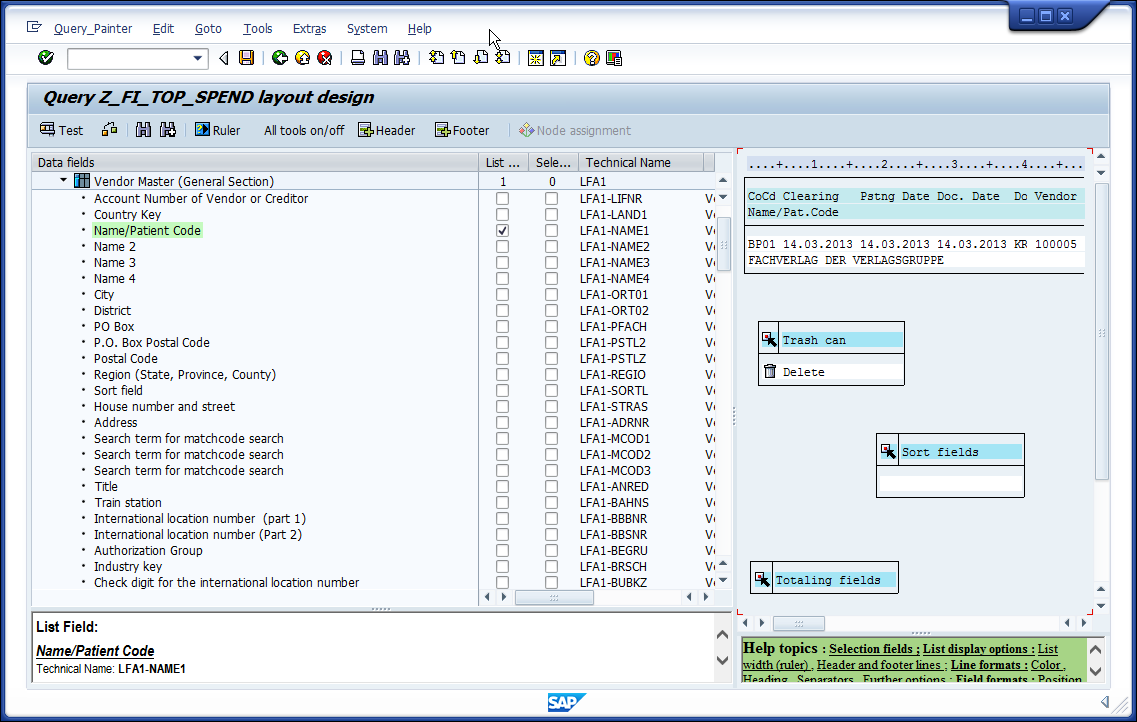Click the Sort fields tool icon

tap(888, 451)
